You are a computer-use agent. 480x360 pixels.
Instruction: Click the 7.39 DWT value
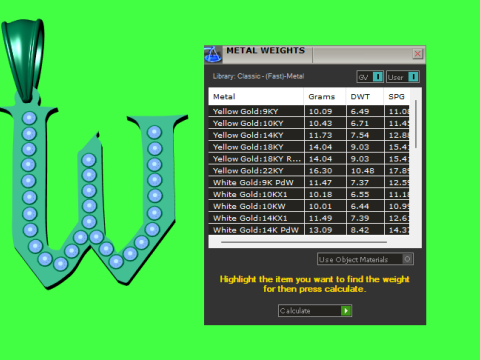point(360,218)
